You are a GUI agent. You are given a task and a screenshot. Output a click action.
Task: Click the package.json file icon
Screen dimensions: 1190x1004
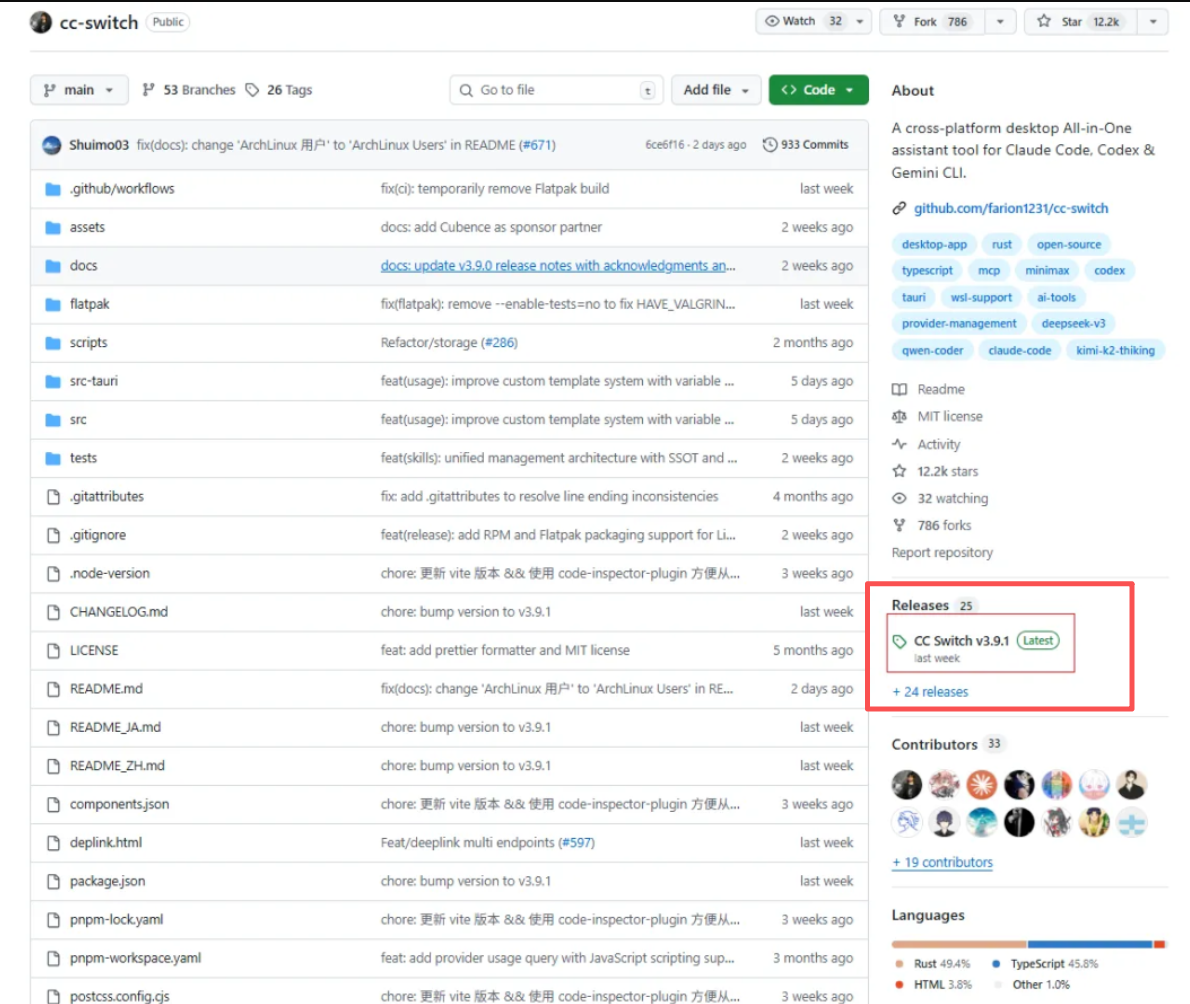(x=53, y=881)
